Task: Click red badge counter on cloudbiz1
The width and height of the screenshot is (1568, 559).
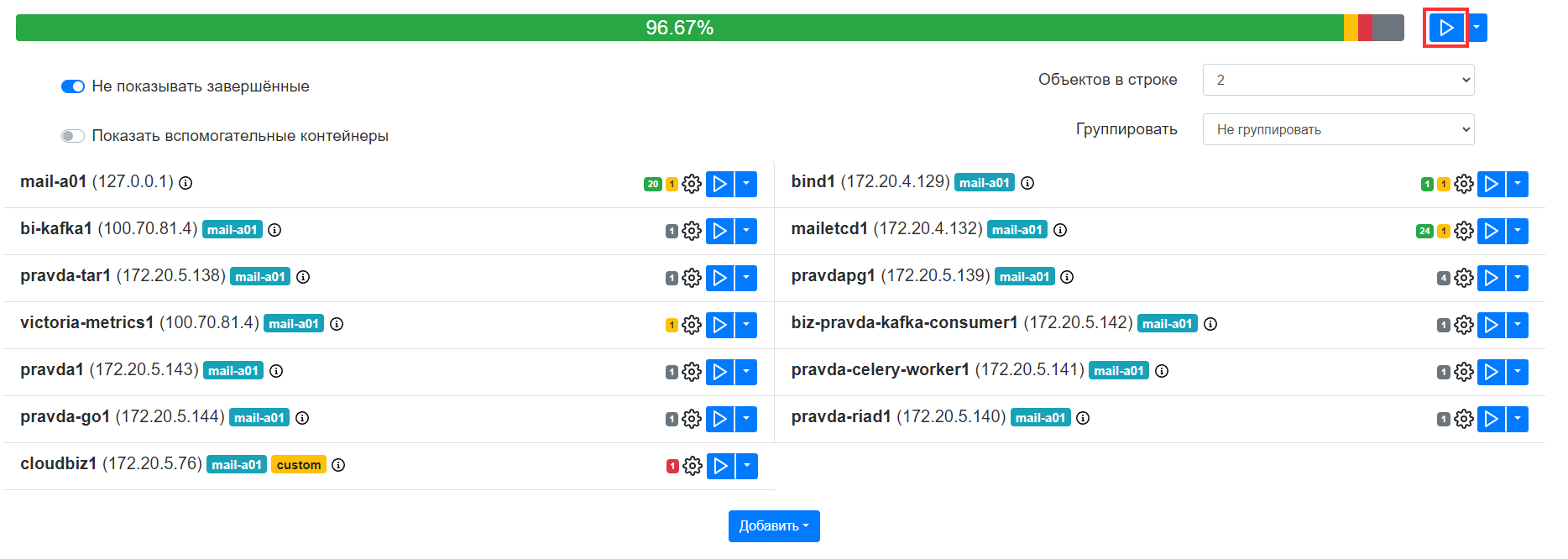Action: [x=672, y=466]
